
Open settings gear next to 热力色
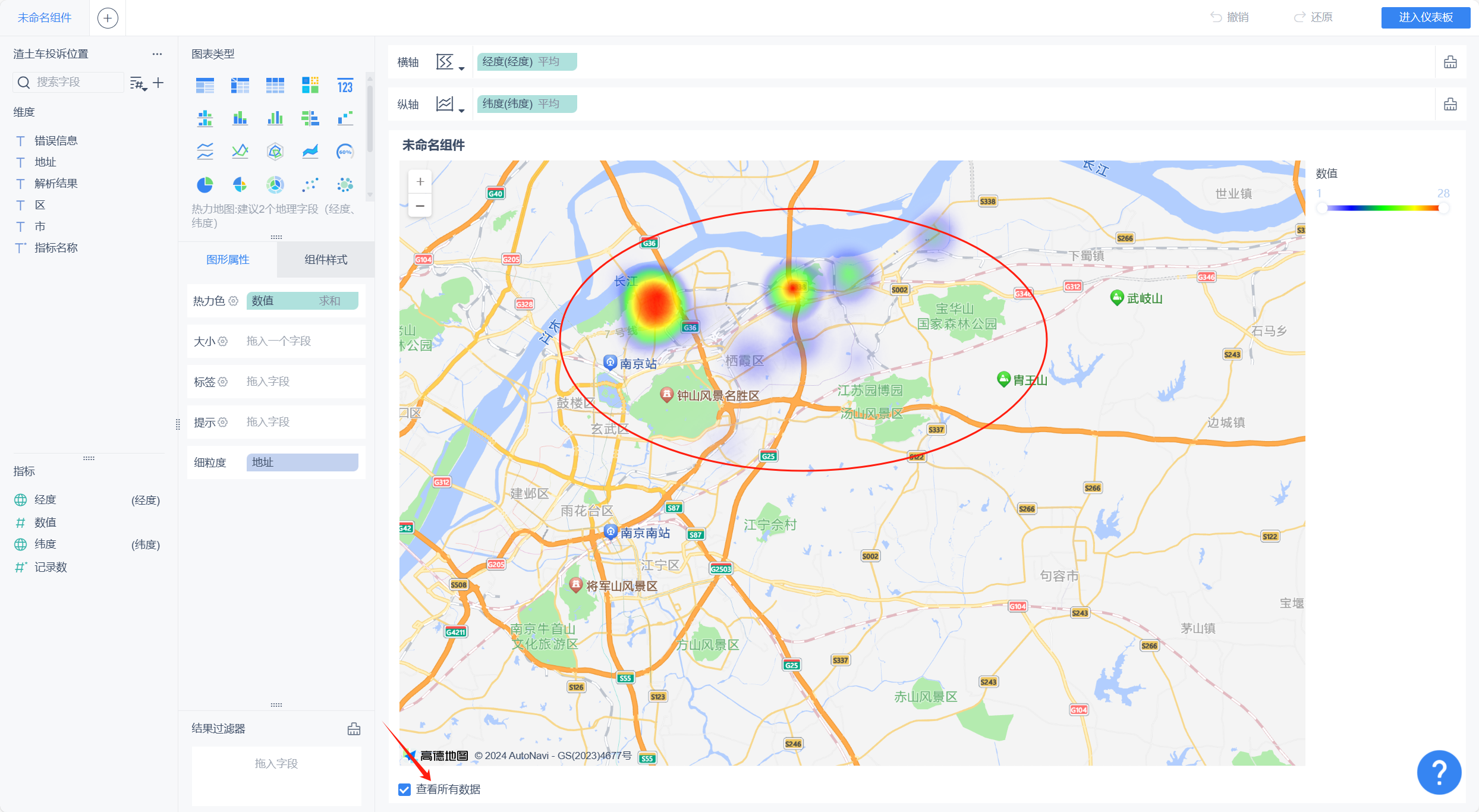click(x=234, y=301)
